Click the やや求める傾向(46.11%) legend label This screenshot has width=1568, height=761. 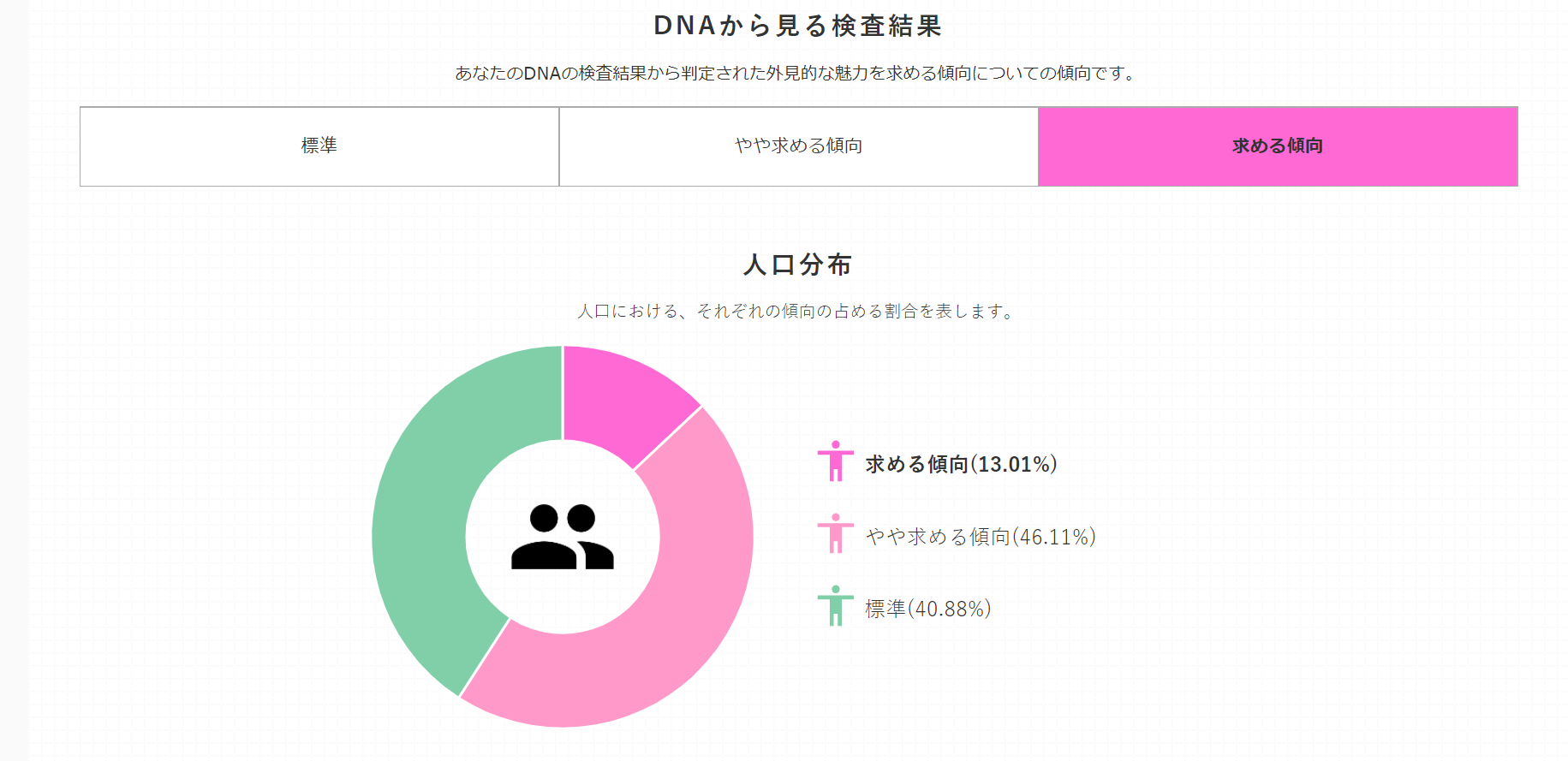[981, 537]
